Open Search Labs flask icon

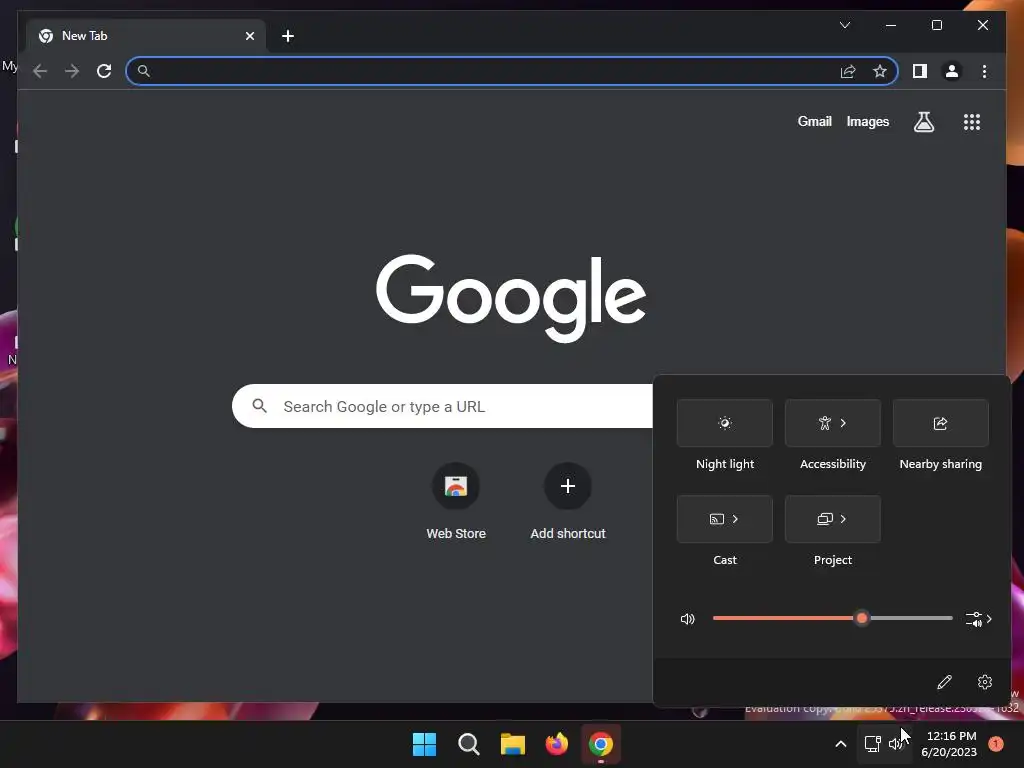point(923,121)
